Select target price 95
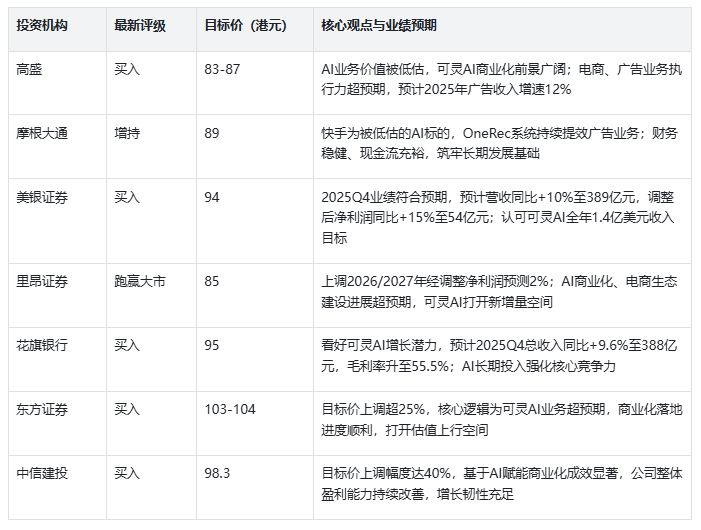The width and height of the screenshot is (701, 530). (212, 345)
